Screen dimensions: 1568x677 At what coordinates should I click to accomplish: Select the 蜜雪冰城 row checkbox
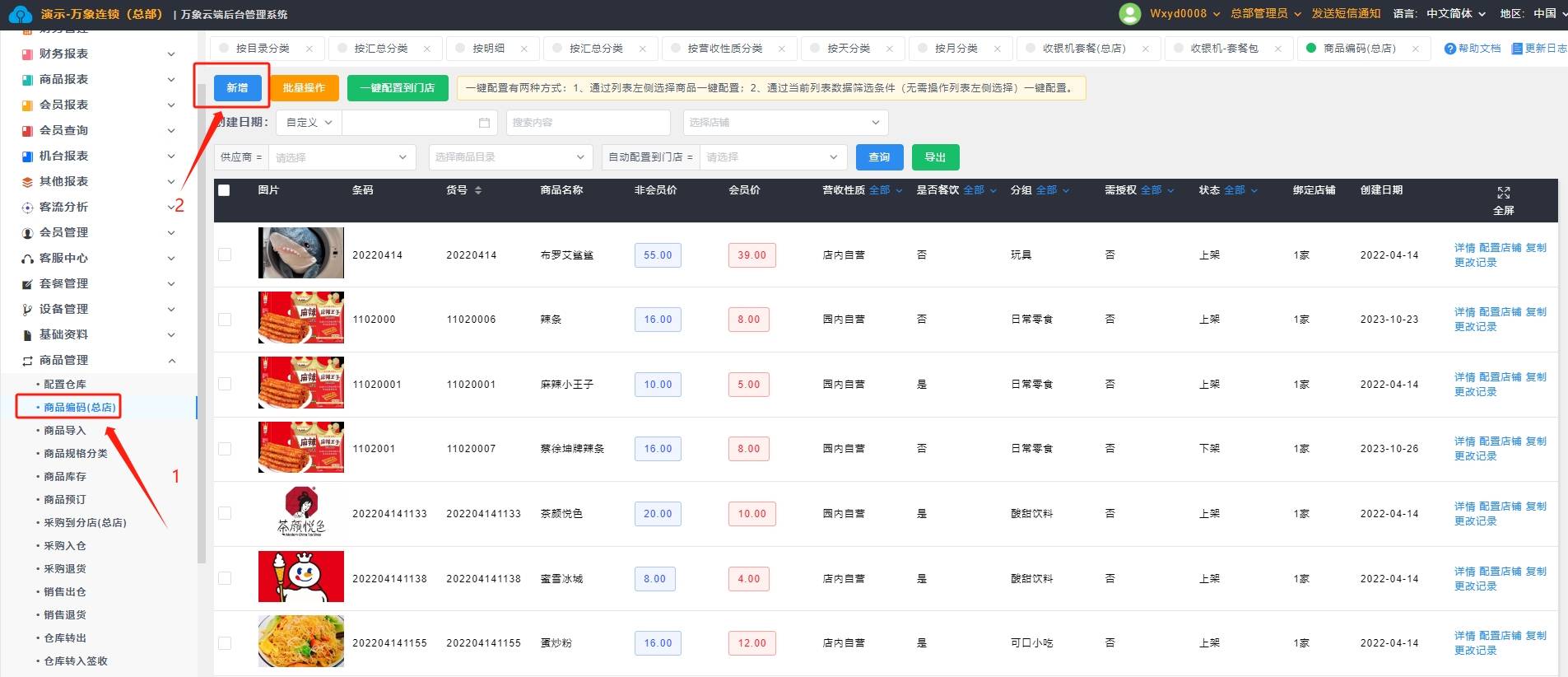225,578
